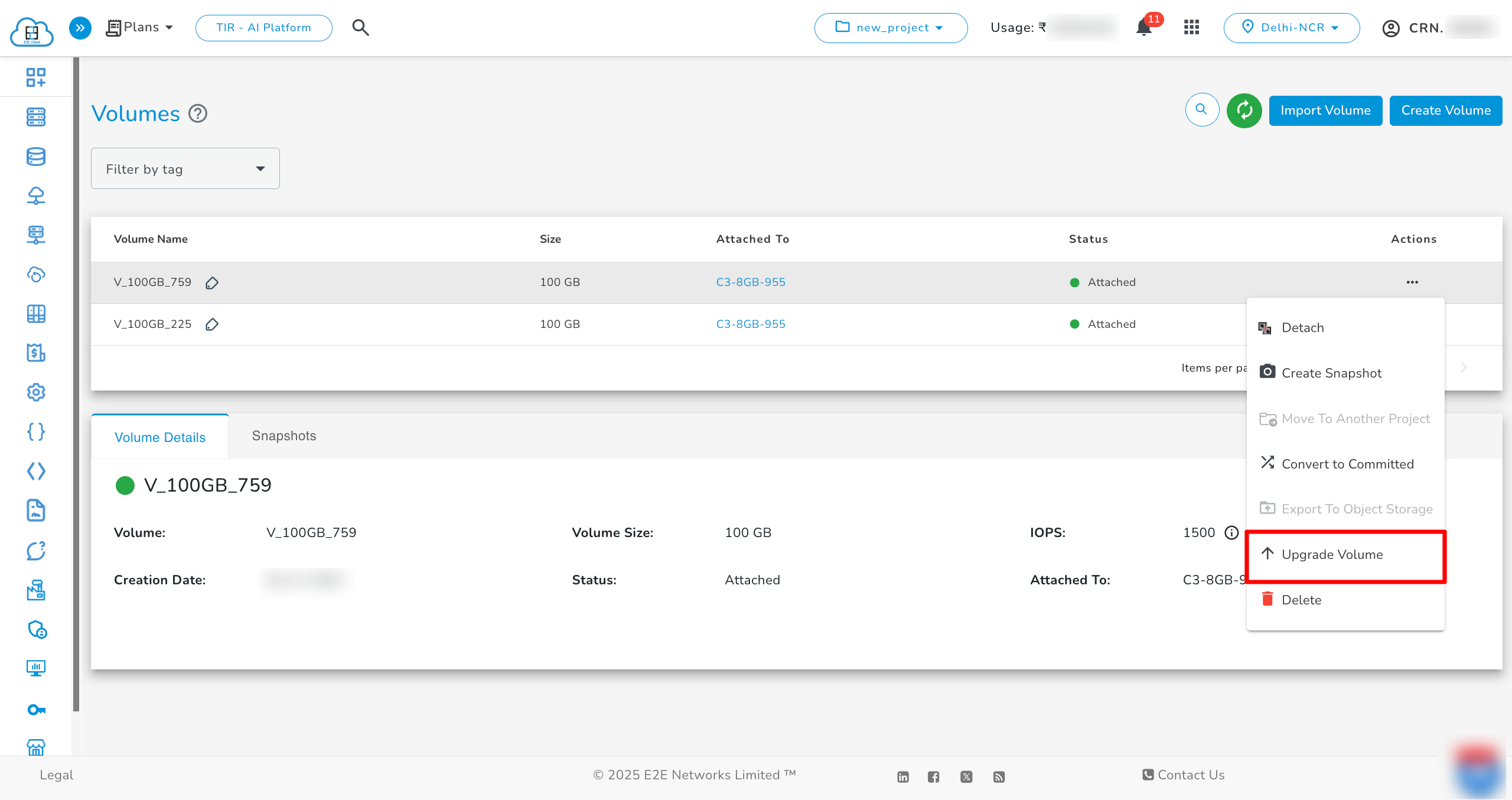Click three-dot actions for V_100GB_759

click(x=1412, y=282)
